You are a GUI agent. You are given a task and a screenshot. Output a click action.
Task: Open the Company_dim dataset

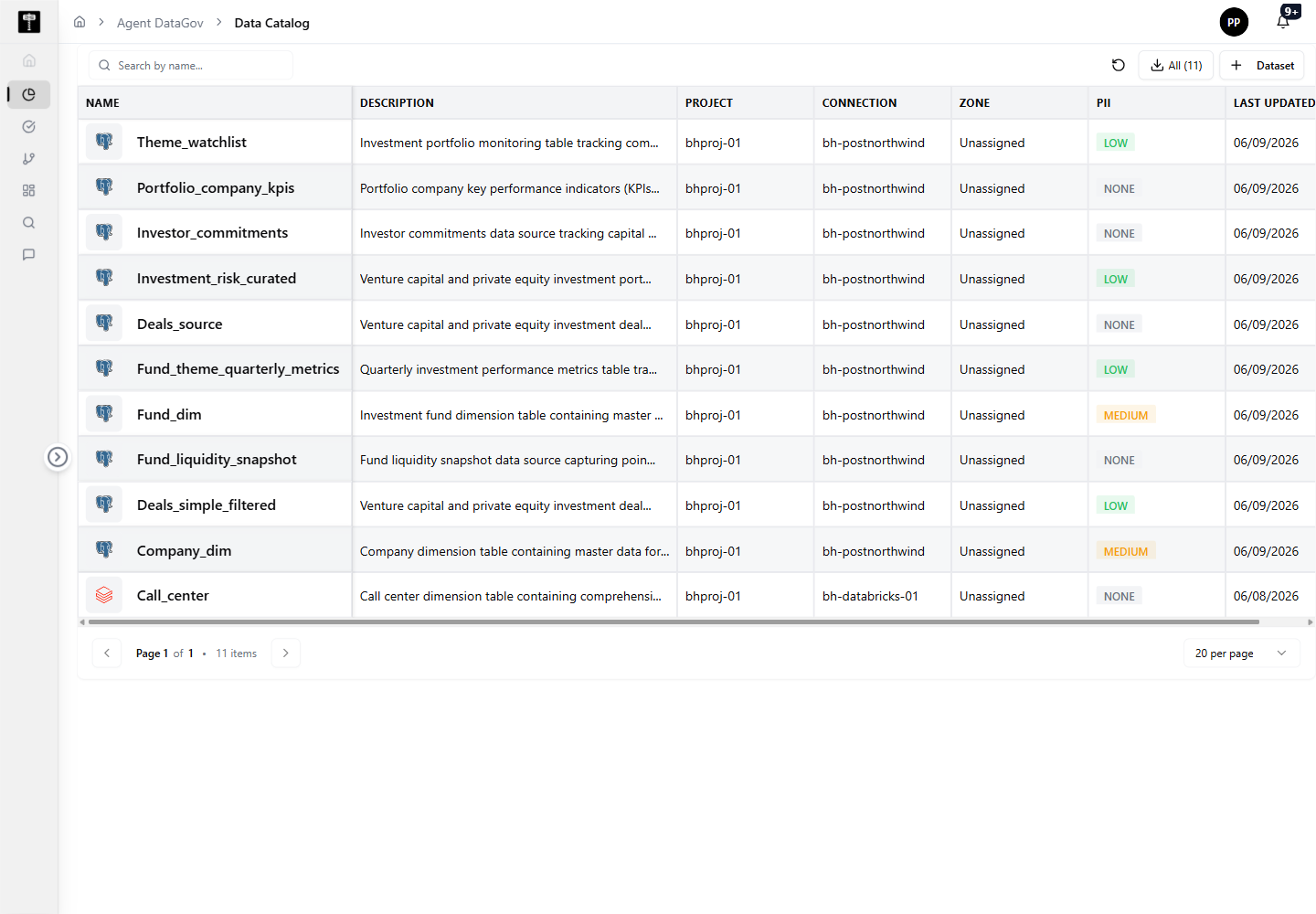point(184,550)
